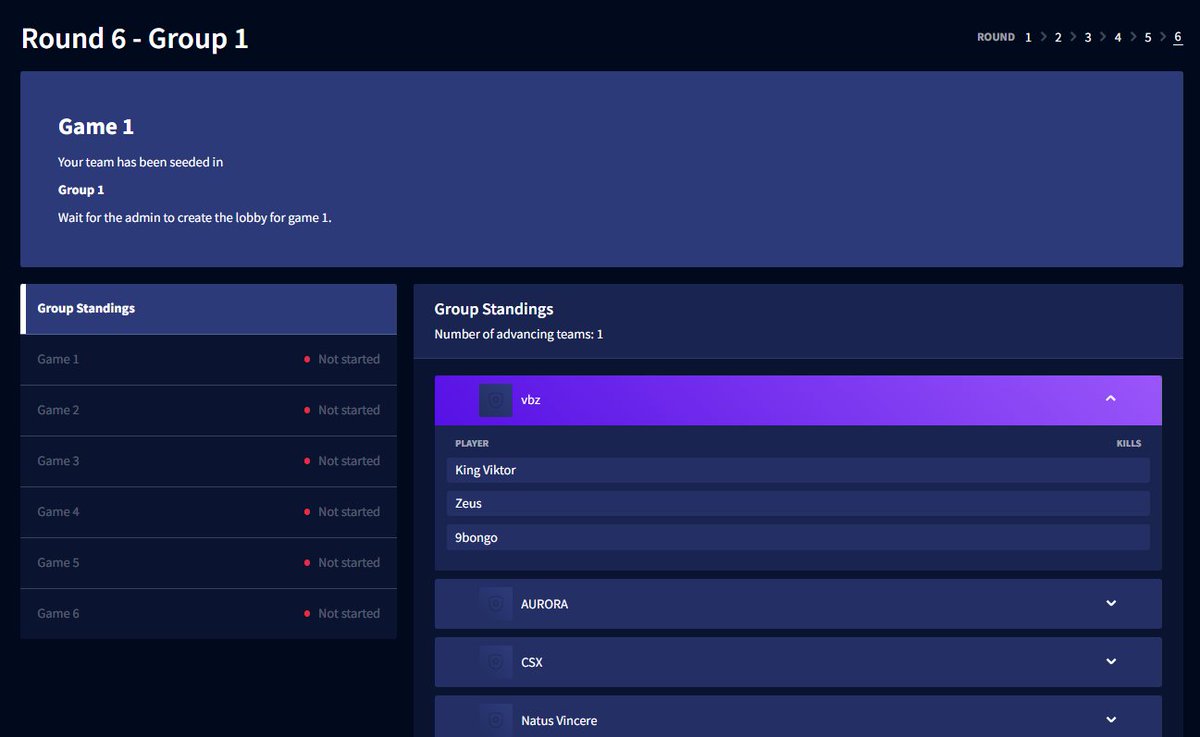The image size is (1200, 737).
Task: Expand the Natus Vincere team chevron
Action: coord(1110,720)
